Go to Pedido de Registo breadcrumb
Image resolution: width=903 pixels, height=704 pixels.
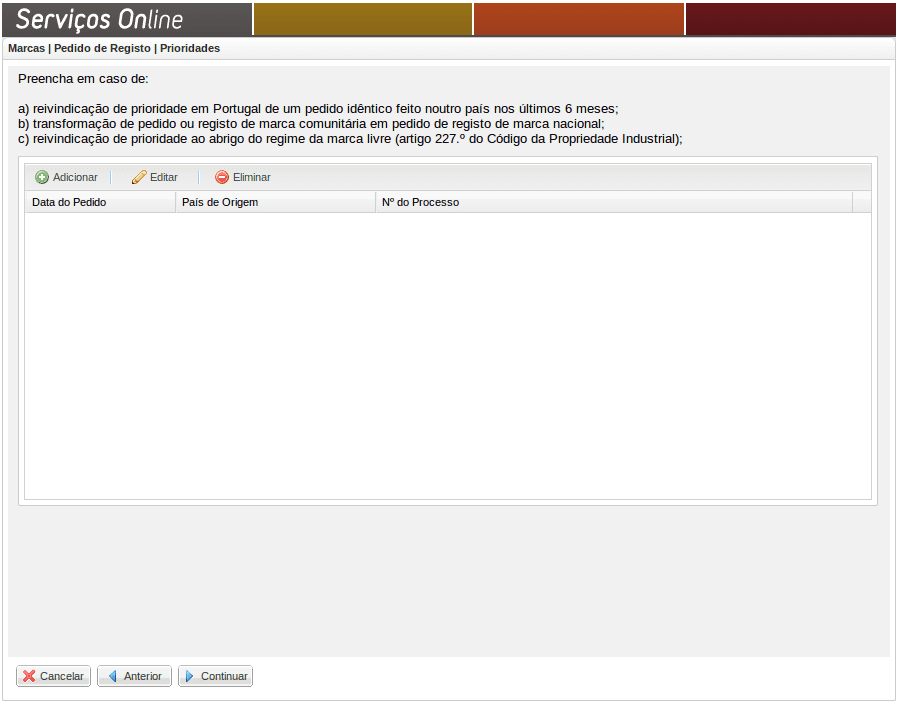click(x=102, y=48)
